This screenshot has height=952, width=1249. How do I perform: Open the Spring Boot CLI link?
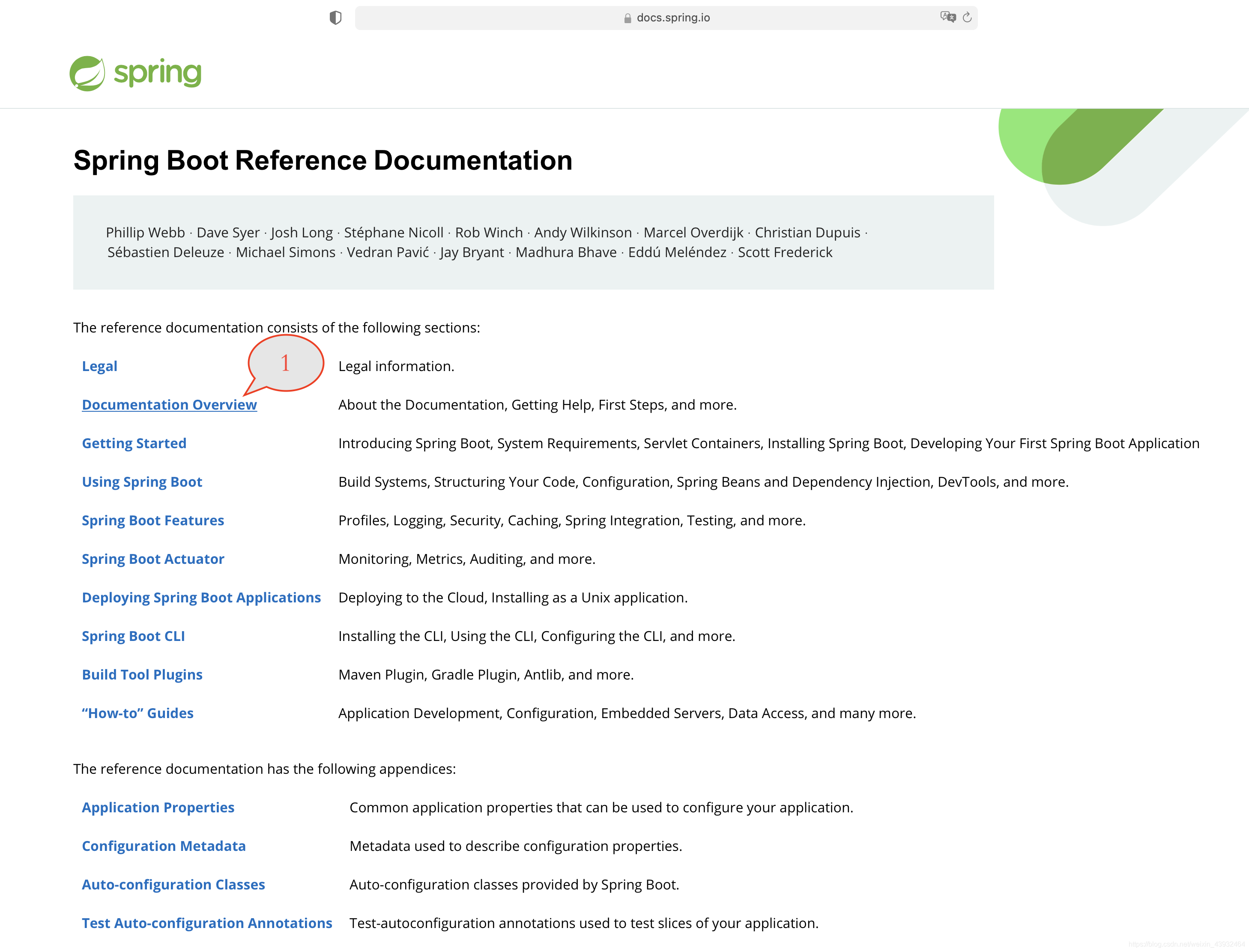coord(134,636)
